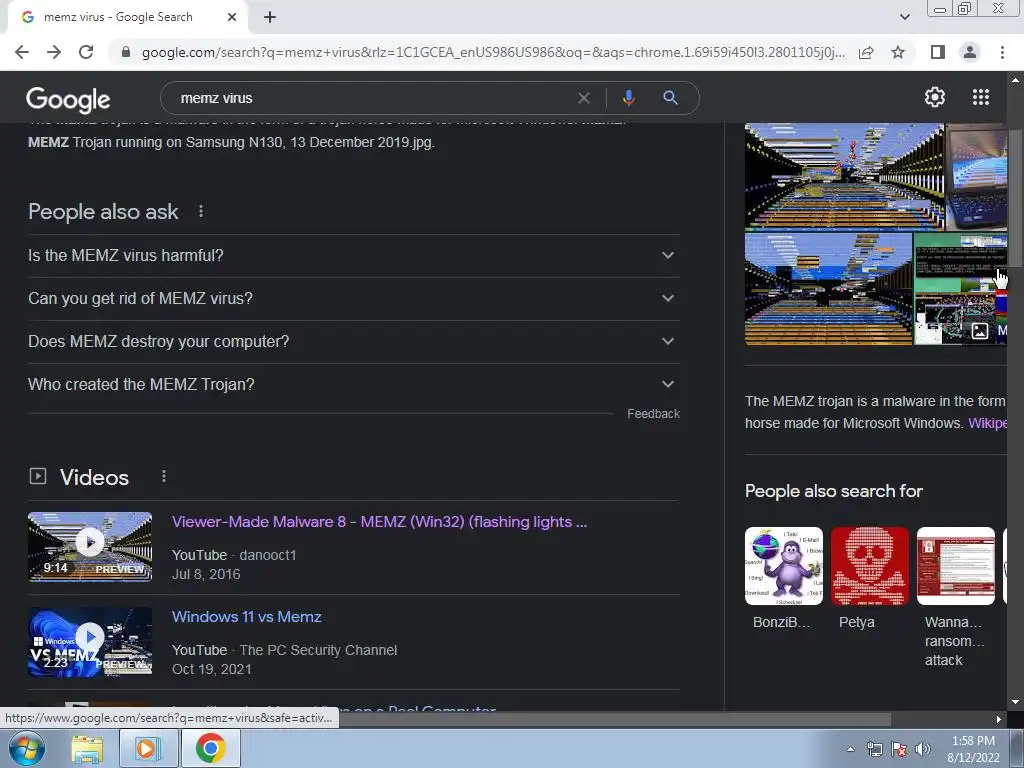Open "Viewer-Made Malware 8 - MEMZ" link
The width and height of the screenshot is (1024, 768).
pyautogui.click(x=379, y=522)
